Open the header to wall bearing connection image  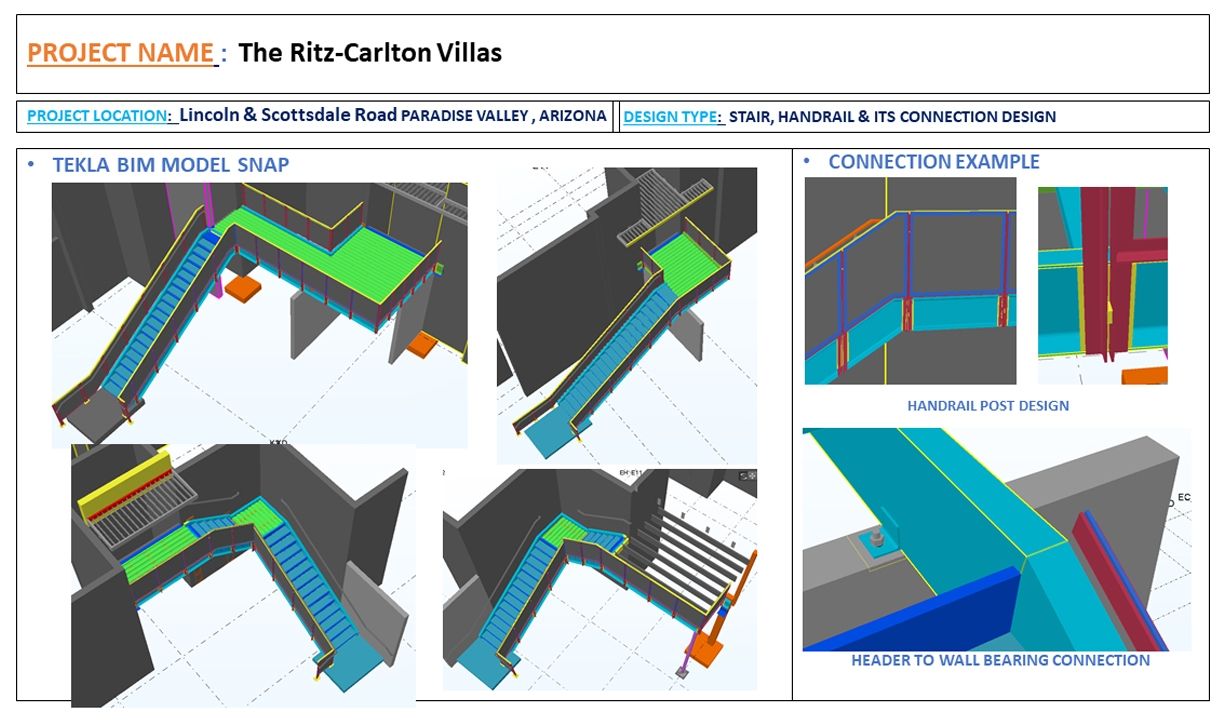(997, 540)
